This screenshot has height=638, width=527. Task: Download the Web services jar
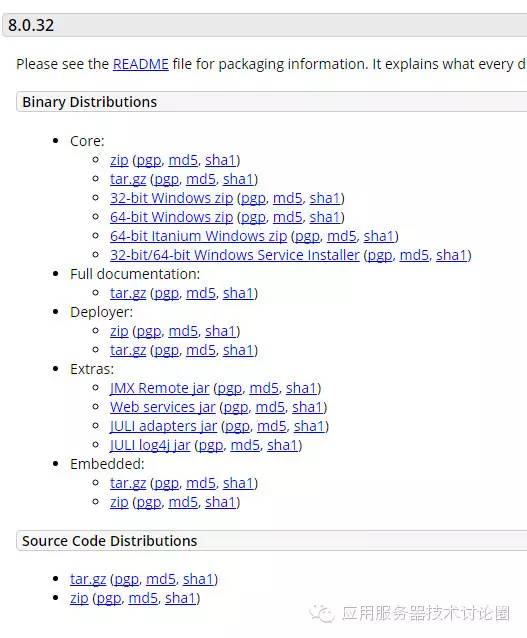163,407
